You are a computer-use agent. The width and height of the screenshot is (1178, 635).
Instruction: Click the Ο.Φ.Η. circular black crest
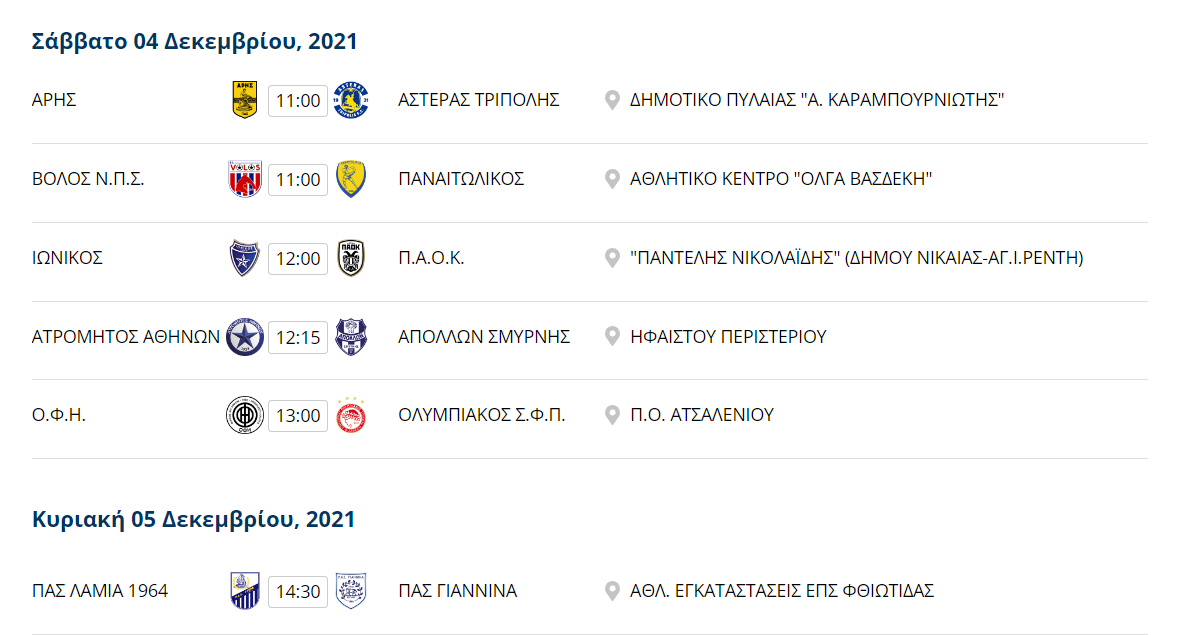(x=245, y=415)
